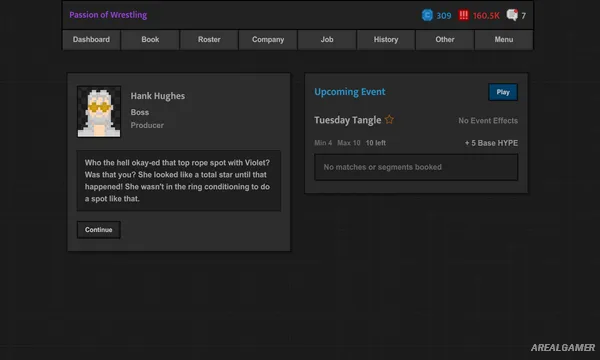This screenshot has height=360, width=600.
Task: Click the No Event Effects label
Action: pyautogui.click(x=488, y=121)
